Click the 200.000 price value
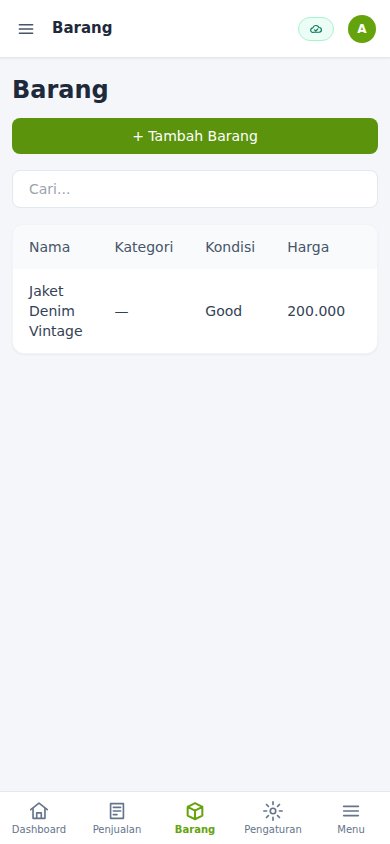 pos(316,311)
